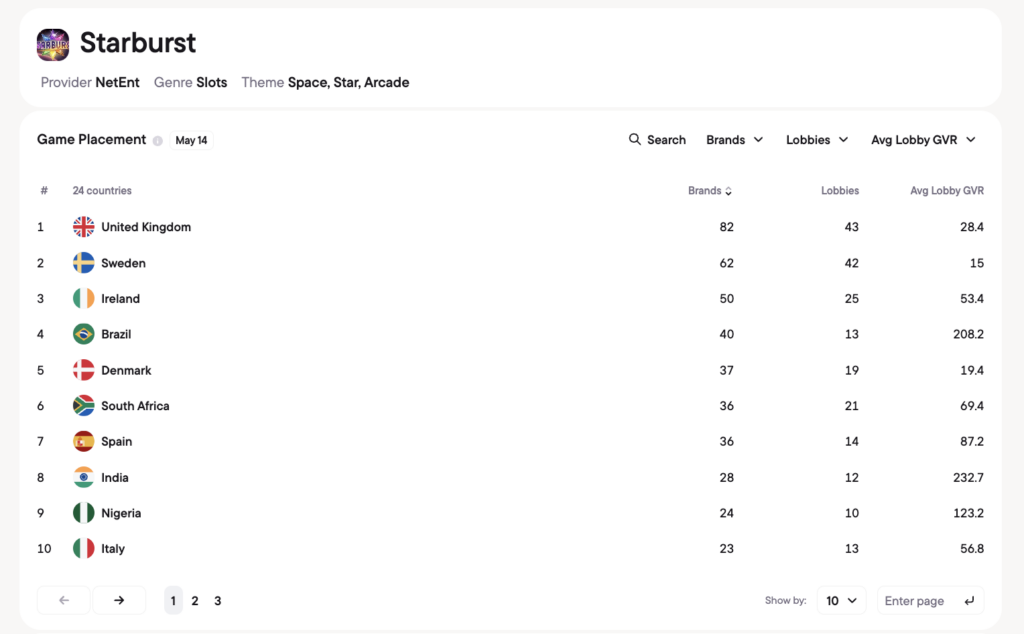Click the Search magnifier icon
Viewport: 1024px width, 634px height.
coord(634,139)
